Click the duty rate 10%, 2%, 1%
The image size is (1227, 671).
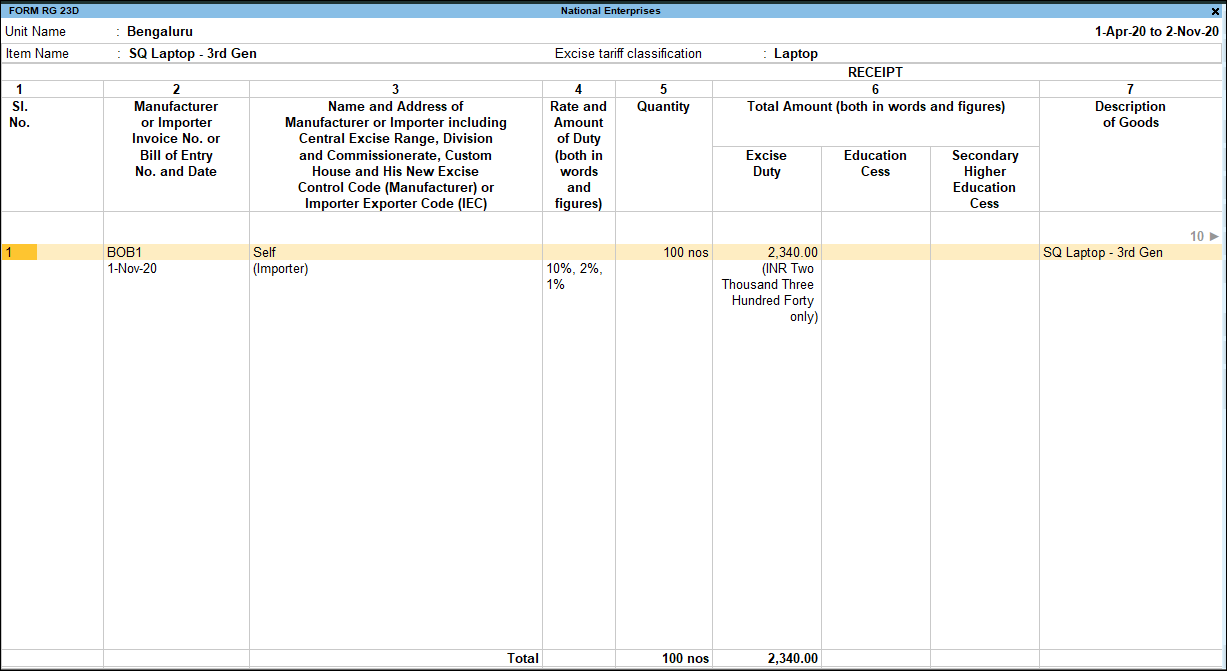pos(574,277)
